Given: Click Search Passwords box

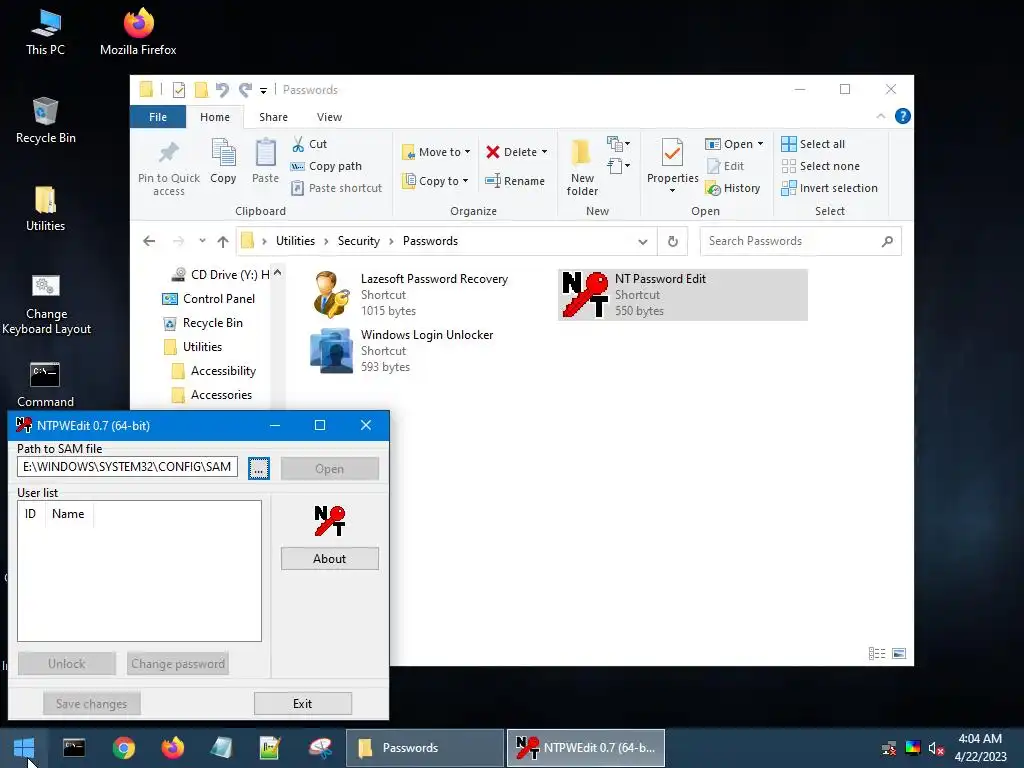Looking at the screenshot, I should [800, 241].
